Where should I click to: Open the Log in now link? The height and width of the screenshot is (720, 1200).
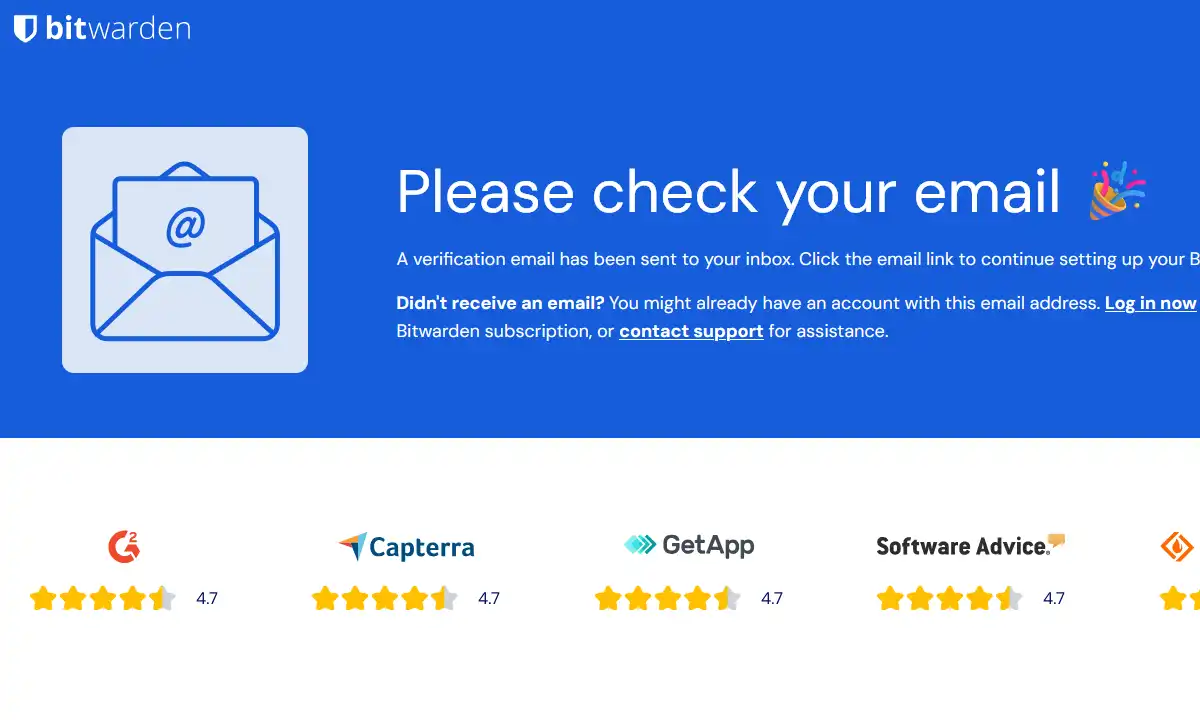click(x=1150, y=303)
